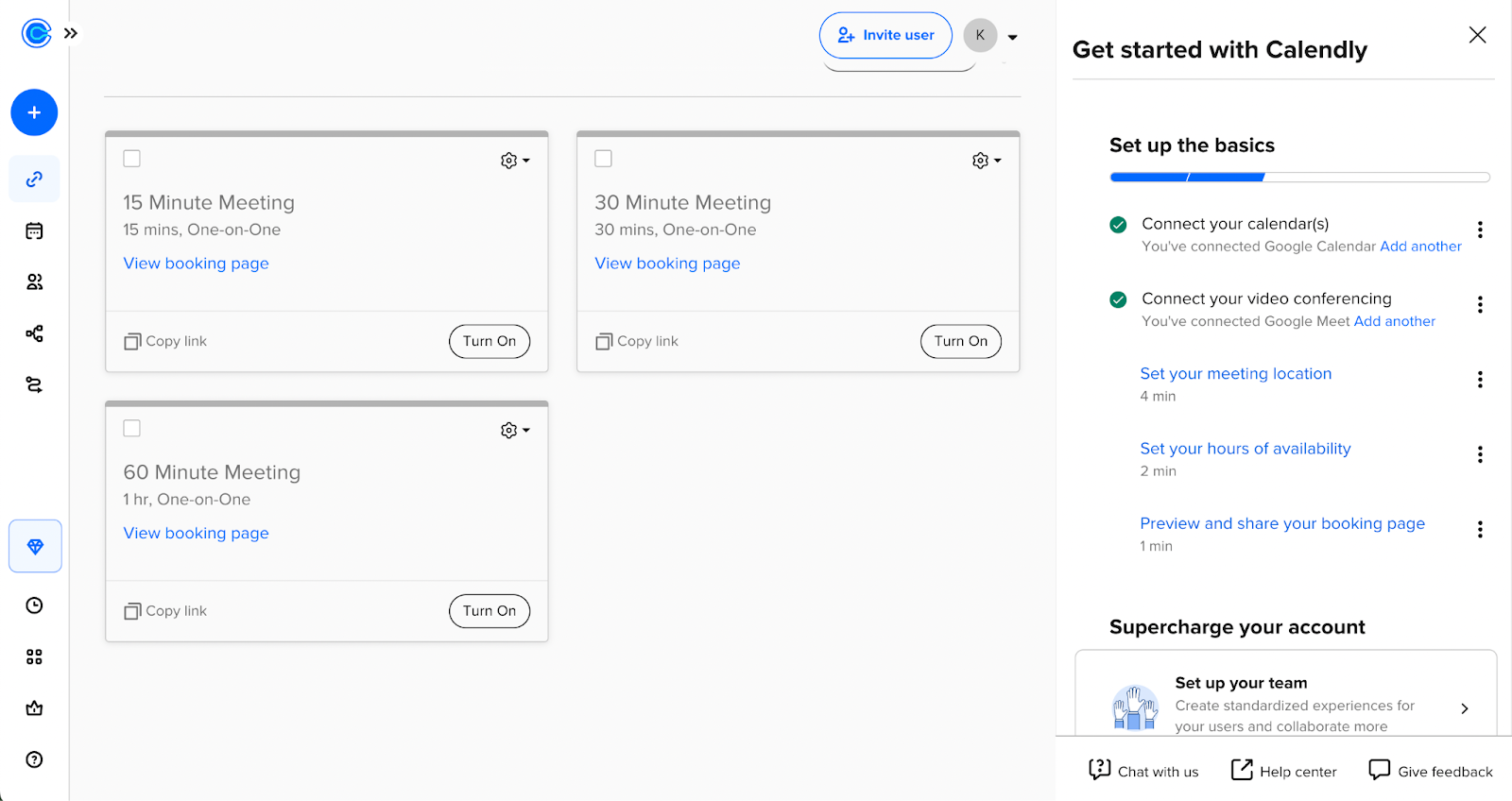The width and height of the screenshot is (1512, 801).
Task: Click the Invite user button
Action: click(885, 35)
